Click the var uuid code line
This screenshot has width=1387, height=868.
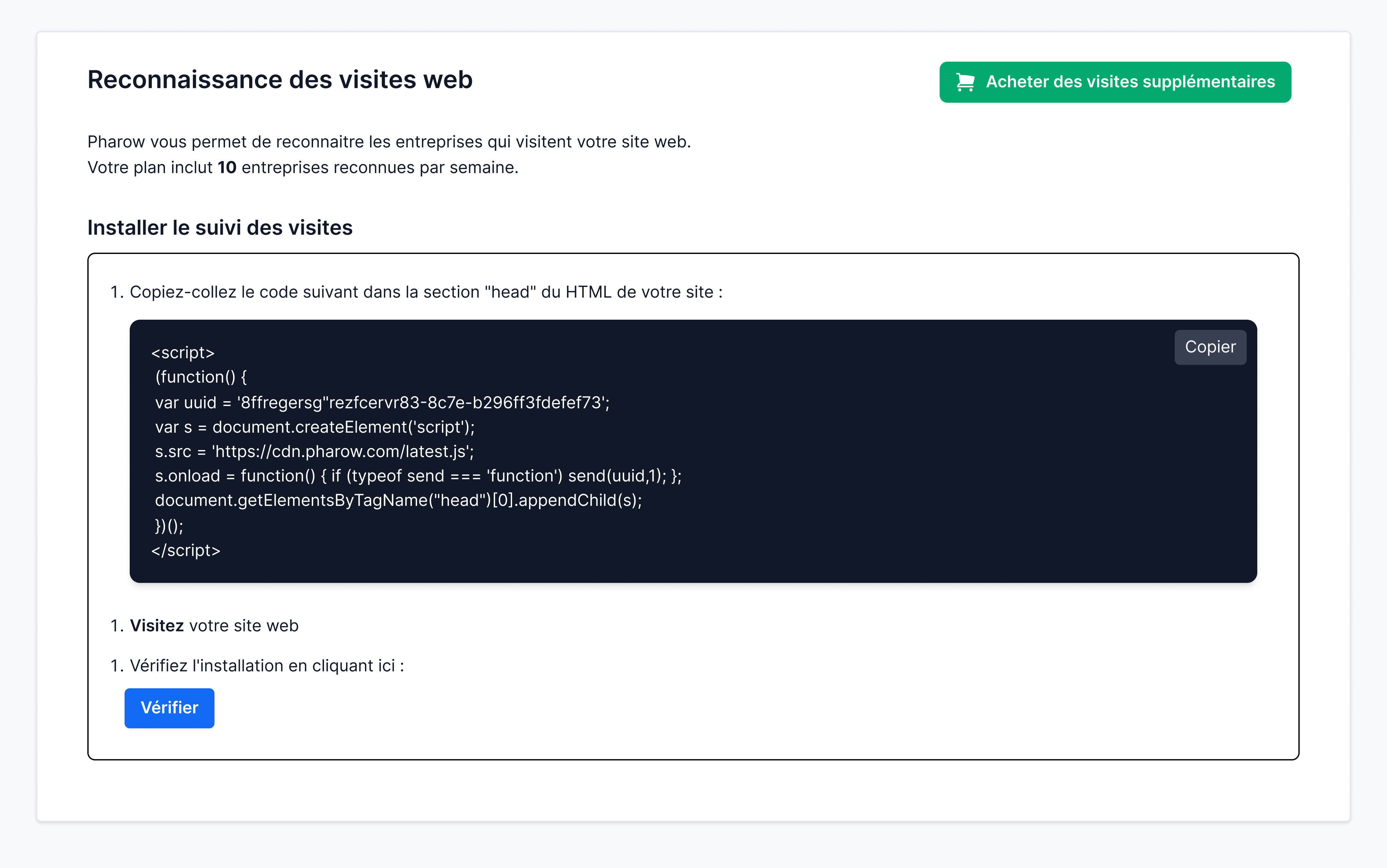tap(382, 403)
